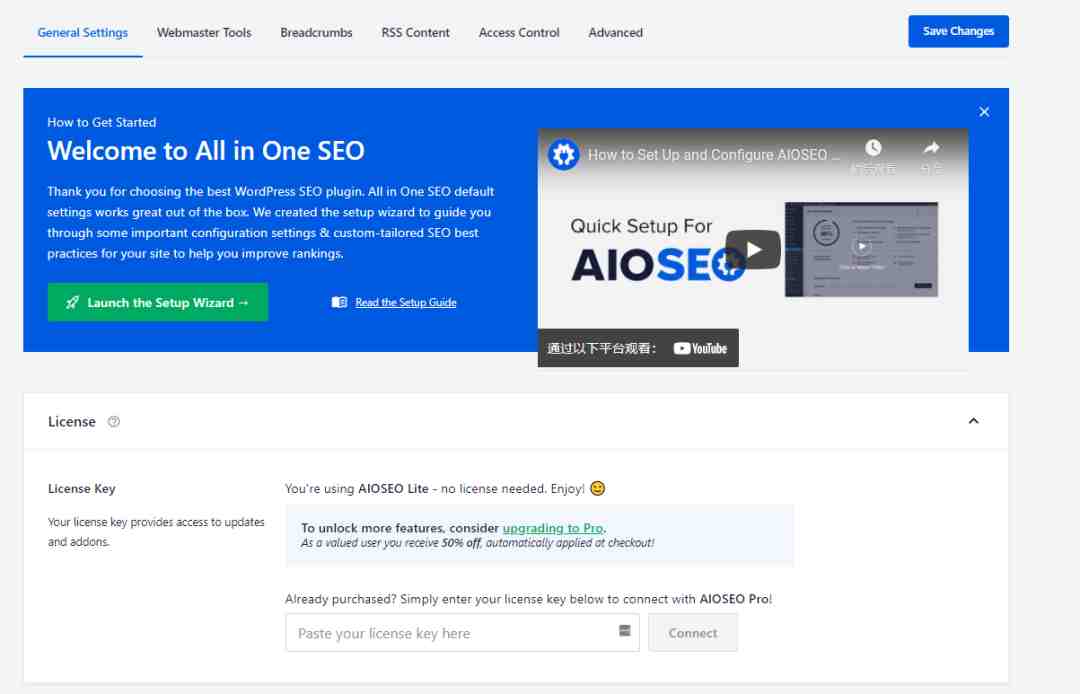
Task: Switch to the Webmaster Tools tab
Action: [204, 32]
